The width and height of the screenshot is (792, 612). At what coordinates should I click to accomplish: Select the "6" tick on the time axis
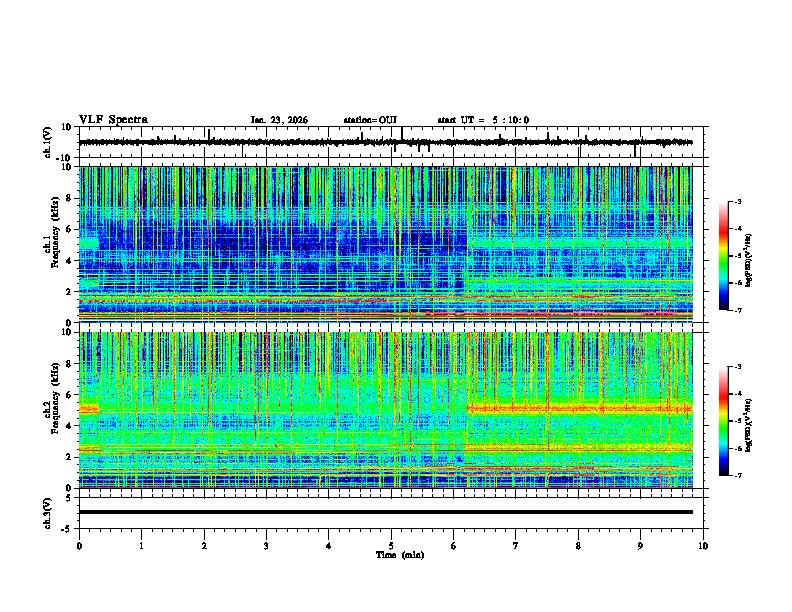[x=453, y=546]
